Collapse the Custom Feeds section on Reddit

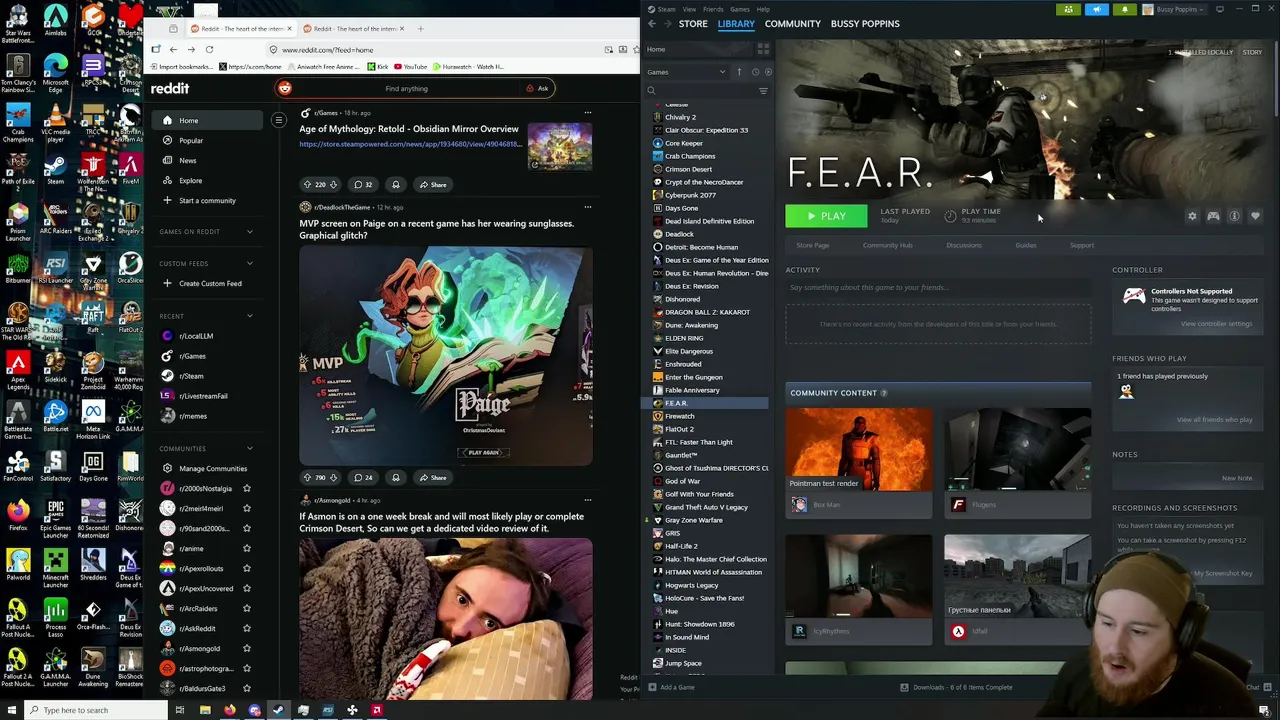(250, 263)
